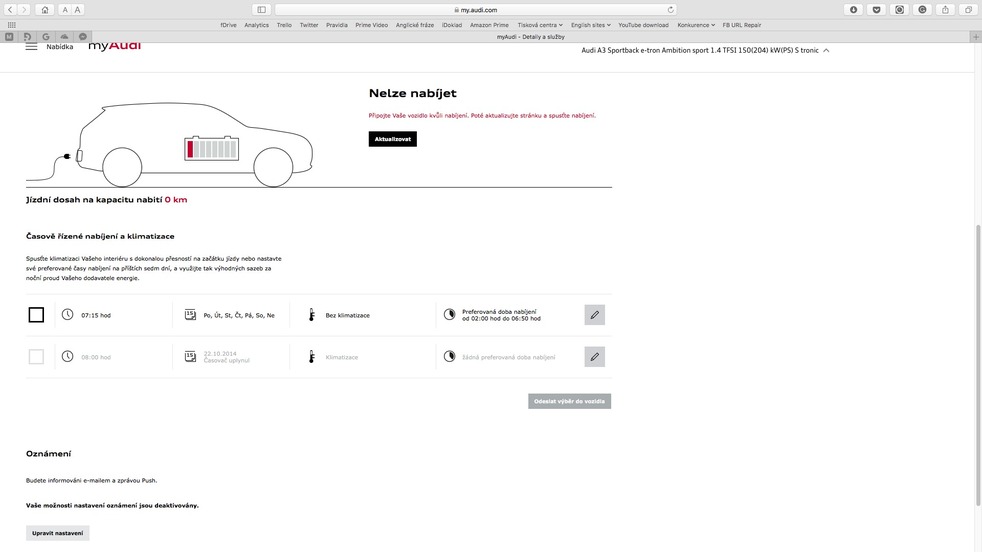Open the Nabídka hamburger menu

pyautogui.click(x=32, y=46)
